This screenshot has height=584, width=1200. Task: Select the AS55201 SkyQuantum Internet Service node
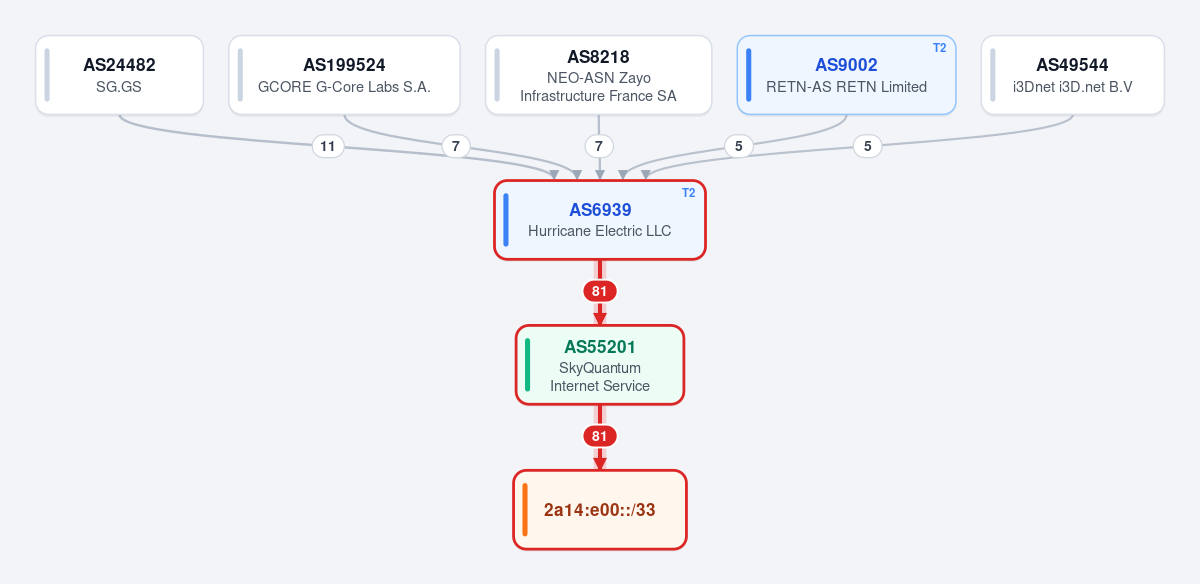coord(600,365)
